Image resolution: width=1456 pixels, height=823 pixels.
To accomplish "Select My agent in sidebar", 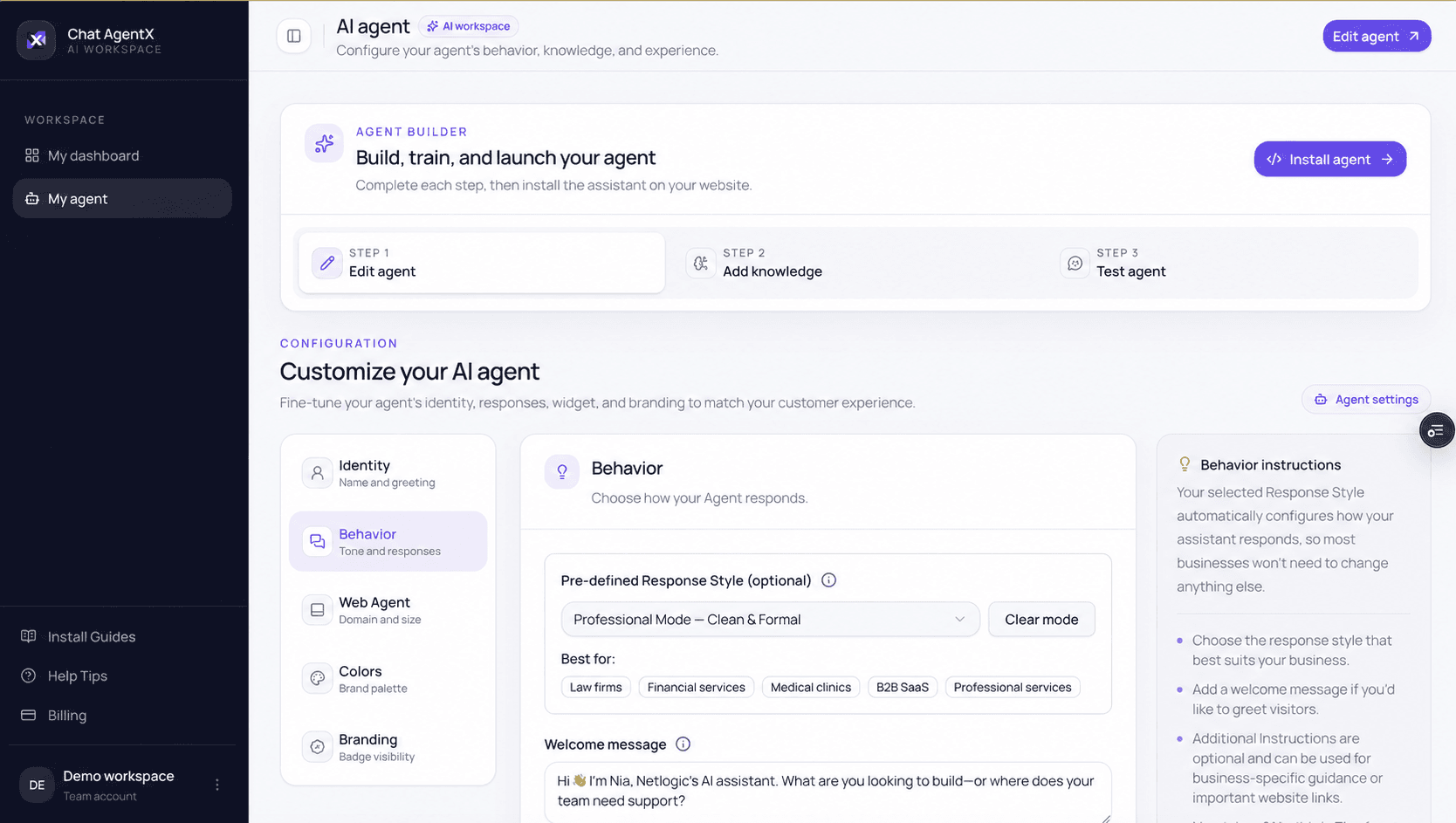I will coord(122,199).
